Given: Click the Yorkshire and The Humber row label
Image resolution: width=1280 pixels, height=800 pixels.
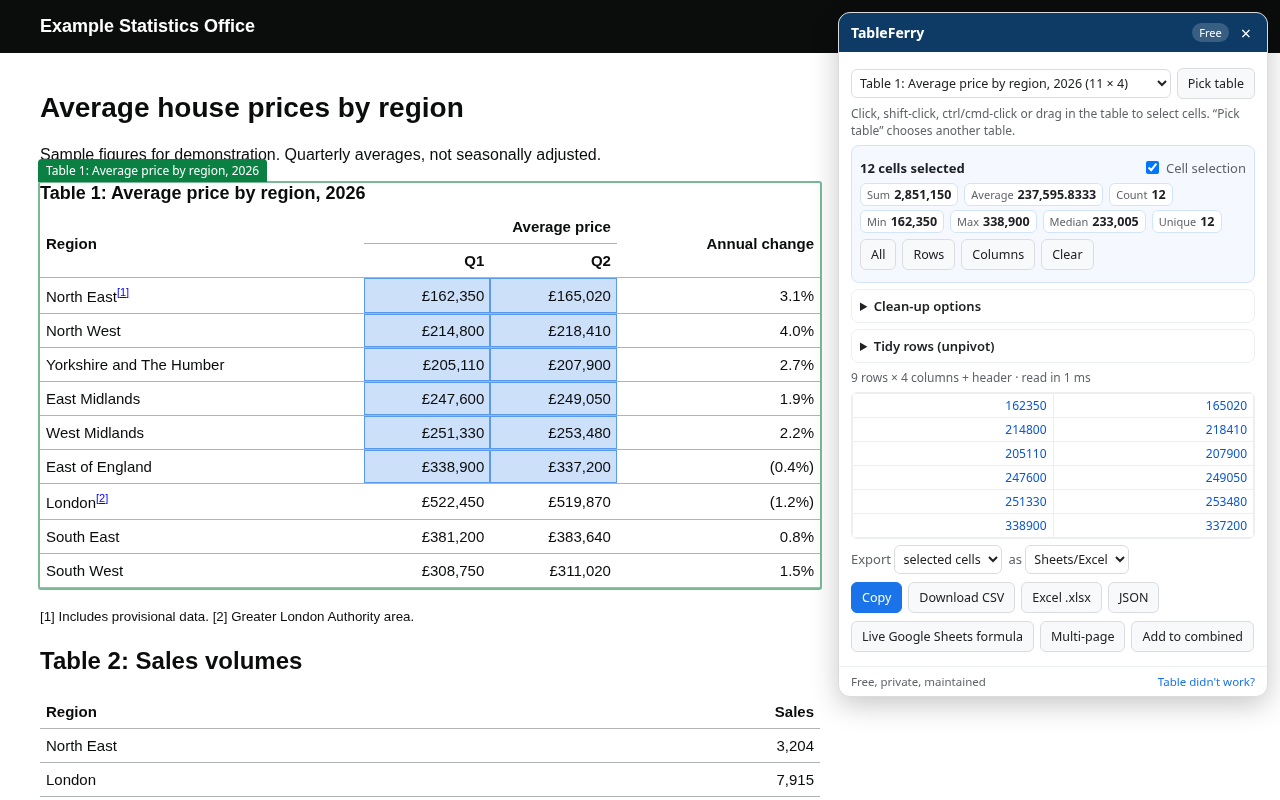Looking at the screenshot, I should pos(135,365).
